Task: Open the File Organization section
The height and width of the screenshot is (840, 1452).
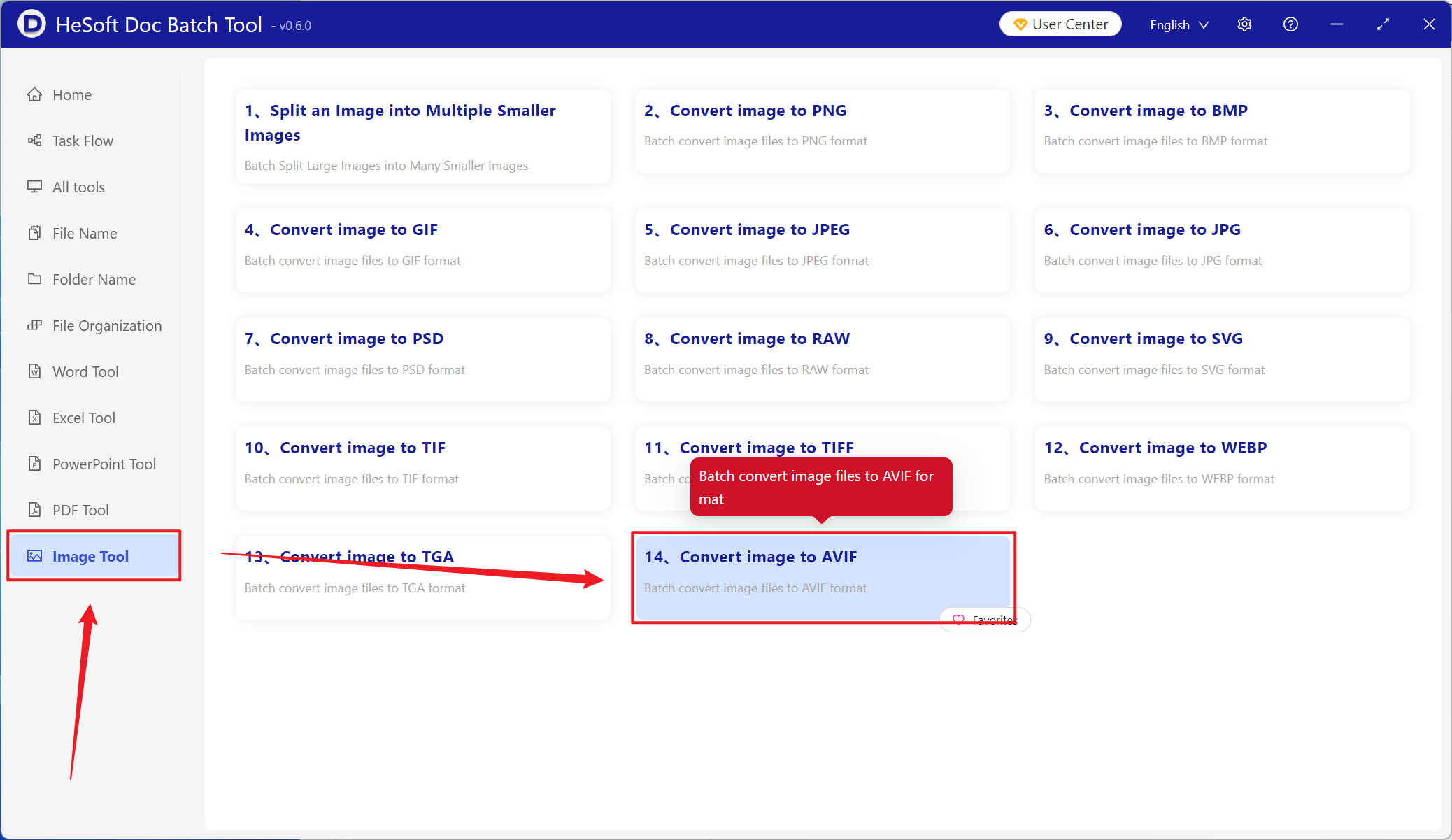Action: click(x=94, y=325)
